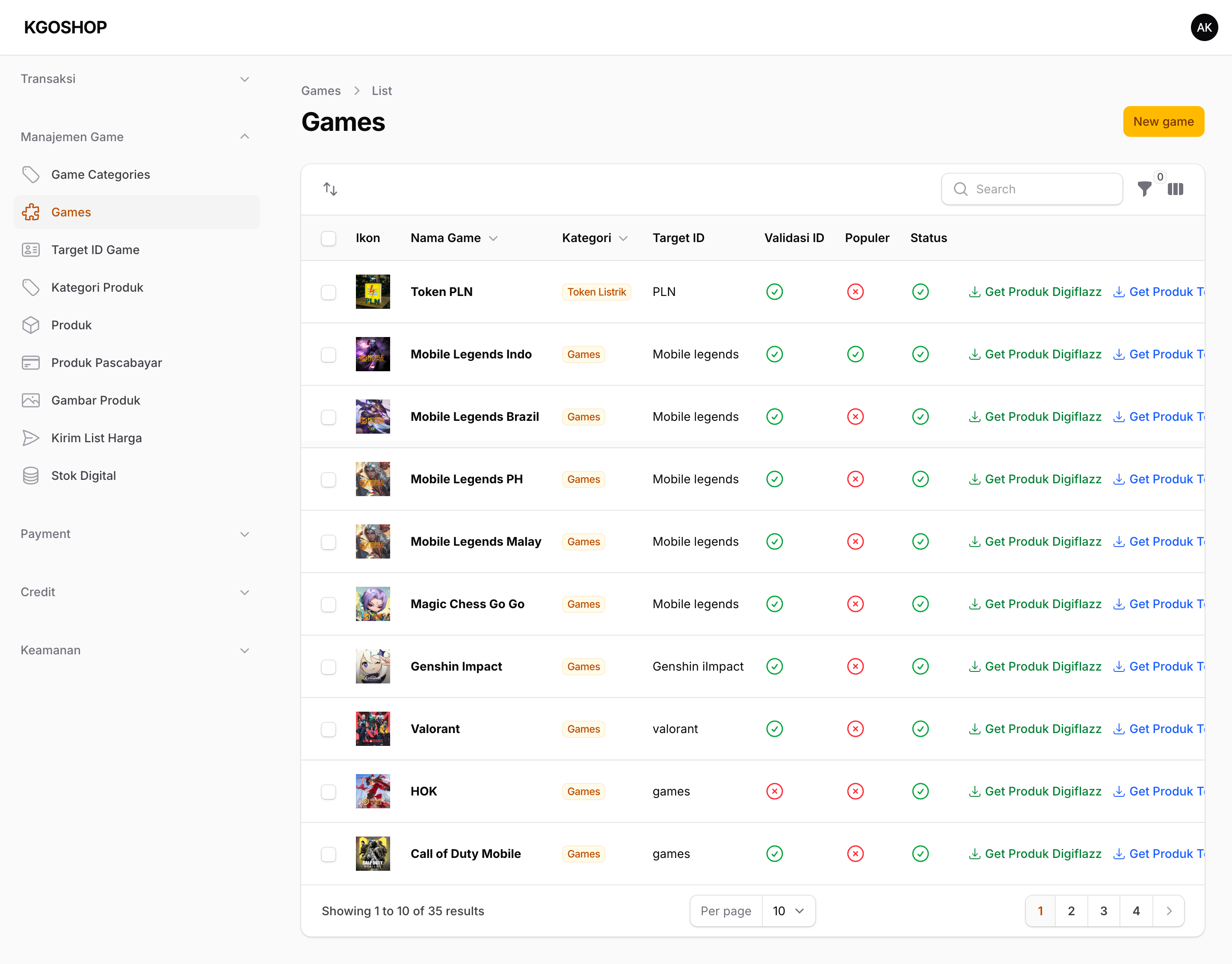Screen dimensions: 1232x964
Task: Click the New game button
Action: pyautogui.click(x=1163, y=121)
